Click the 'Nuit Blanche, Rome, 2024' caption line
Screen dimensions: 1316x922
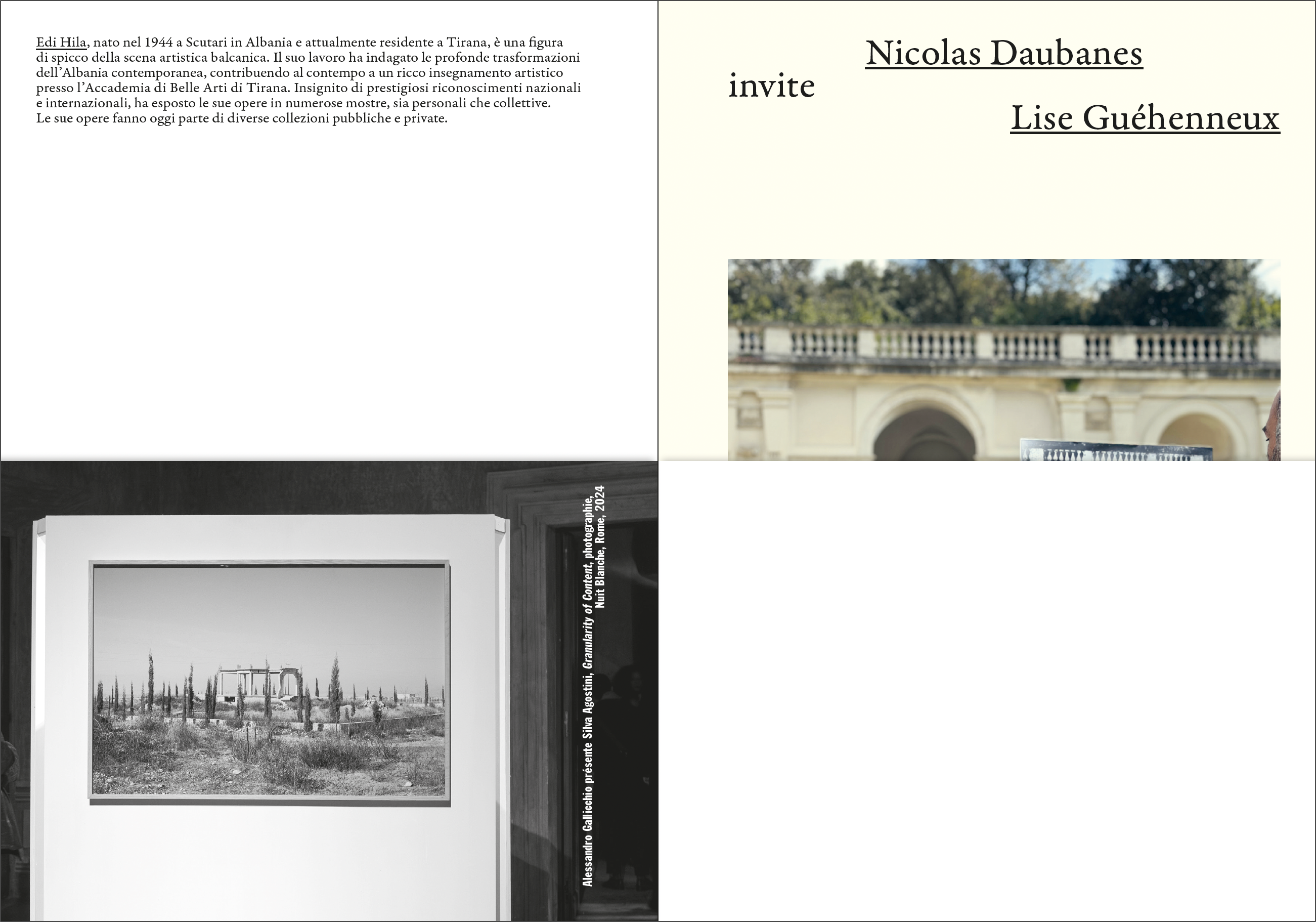[x=600, y=547]
